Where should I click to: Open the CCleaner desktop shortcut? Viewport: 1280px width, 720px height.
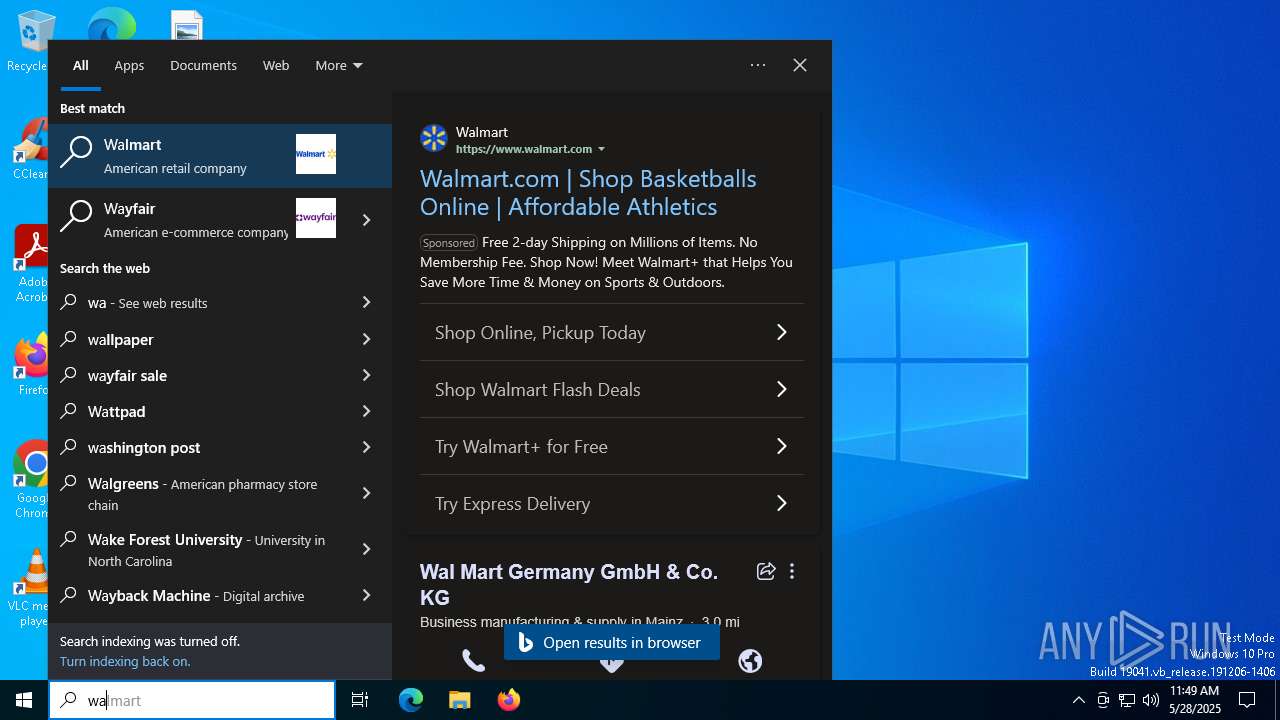30,148
